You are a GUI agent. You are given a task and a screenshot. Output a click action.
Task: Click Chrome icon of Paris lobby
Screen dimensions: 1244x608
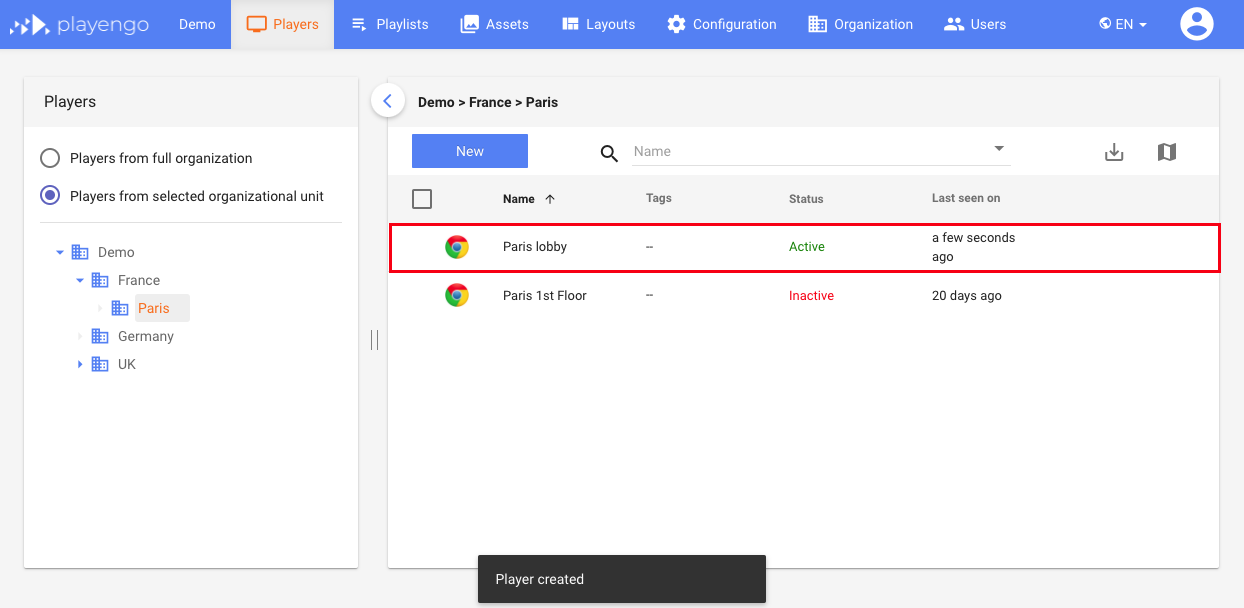(x=457, y=247)
